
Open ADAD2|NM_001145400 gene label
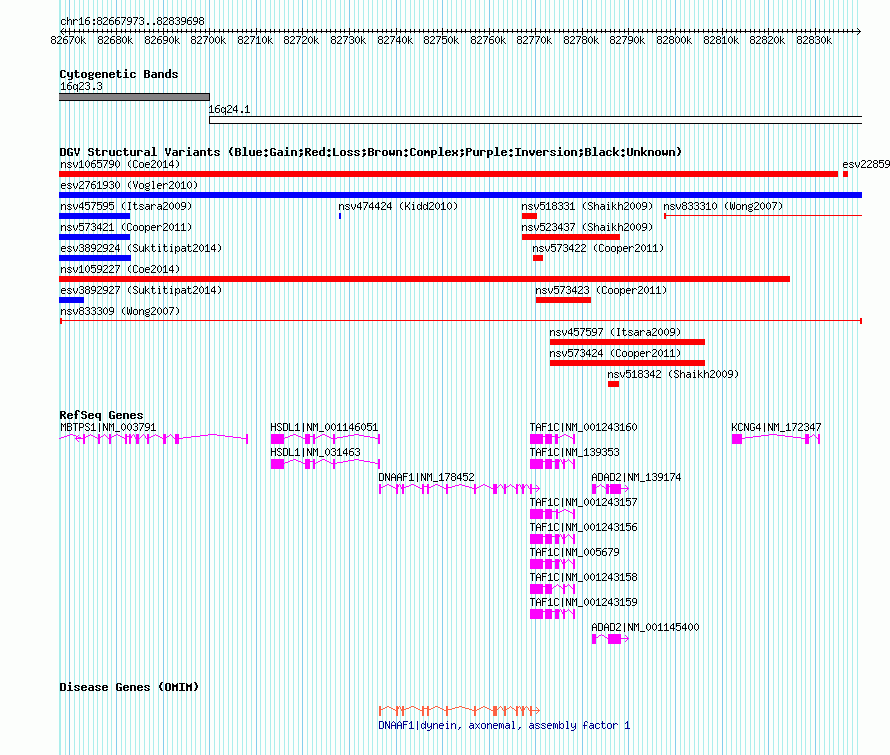click(645, 627)
